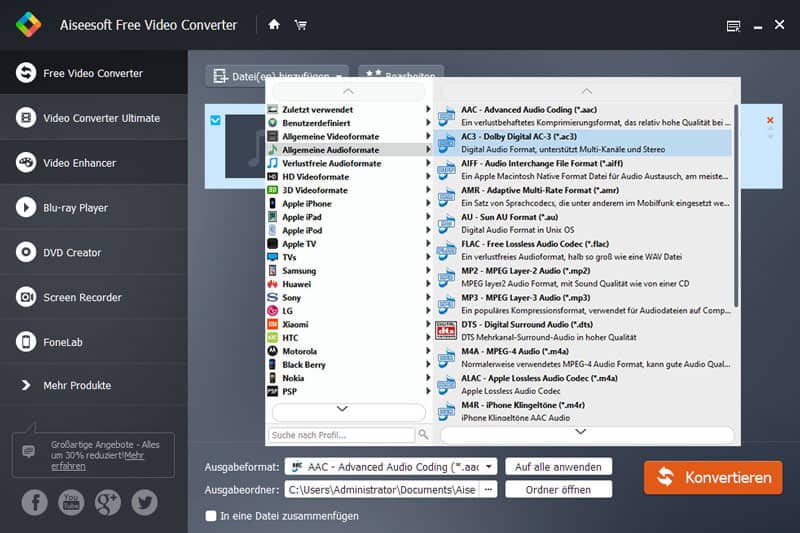Expand Mehr Produkte list
The height and width of the screenshot is (533, 800).
(93, 385)
